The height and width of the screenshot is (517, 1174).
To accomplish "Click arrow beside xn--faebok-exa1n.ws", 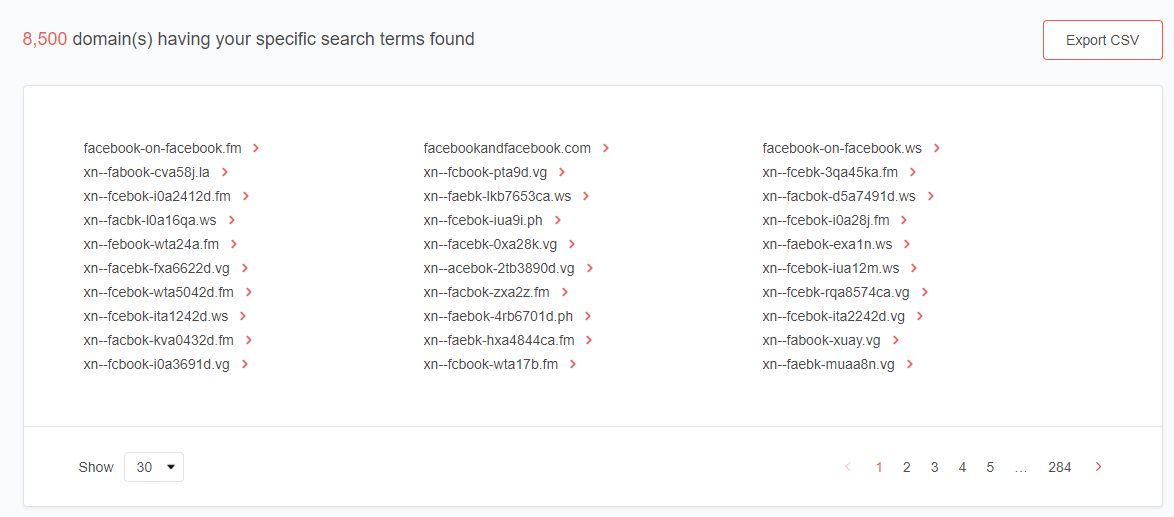I will (907, 244).
